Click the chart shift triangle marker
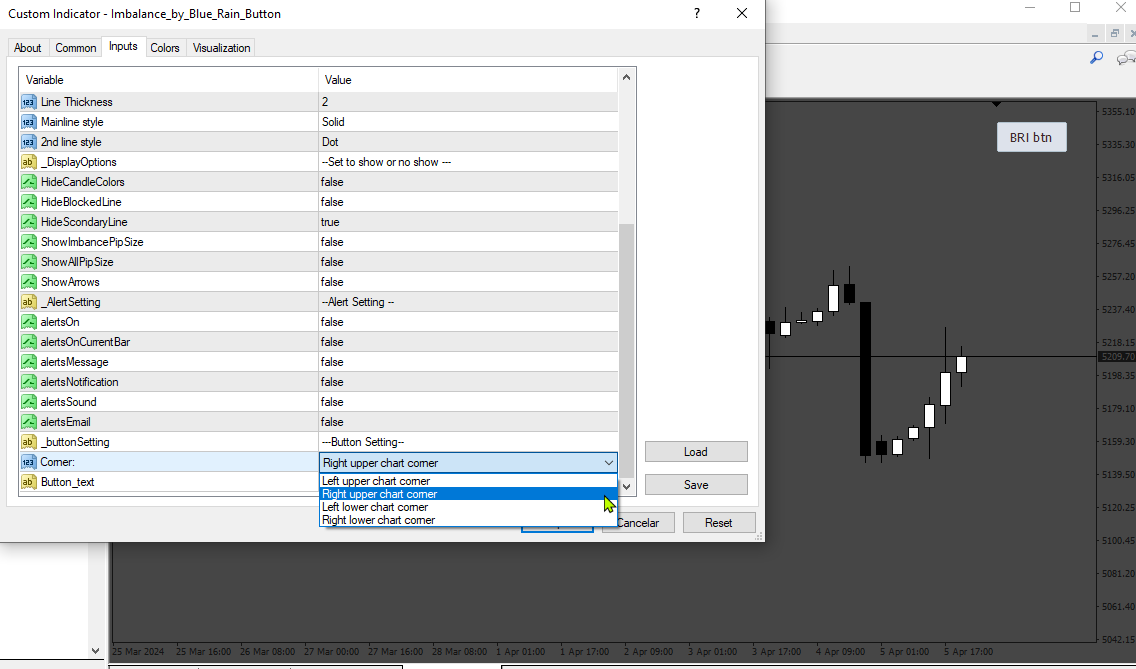This screenshot has height=669, width=1136. click(996, 104)
